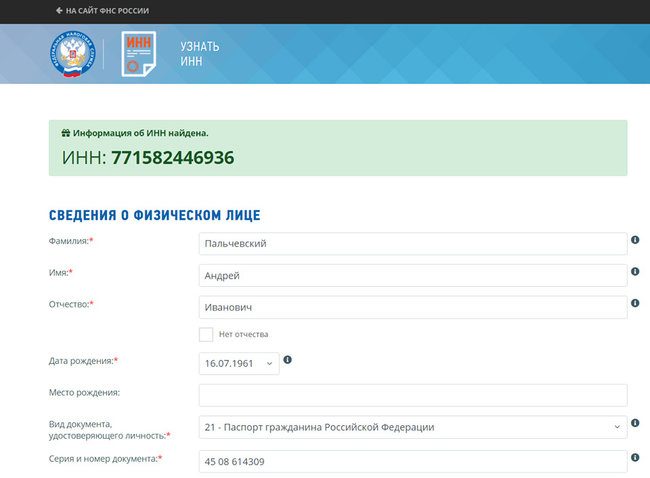
Task: Click the Серия и номер документа field
Action: click(x=412, y=461)
